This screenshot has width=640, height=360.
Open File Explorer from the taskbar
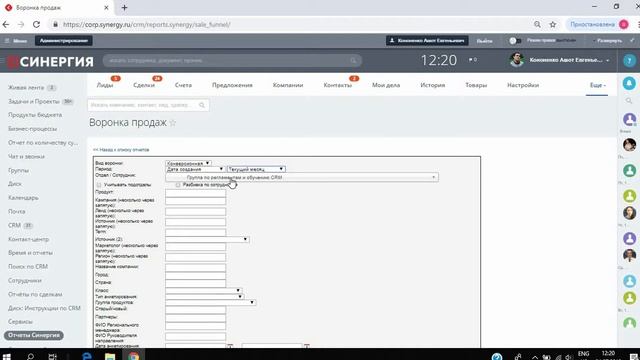[x=110, y=356]
